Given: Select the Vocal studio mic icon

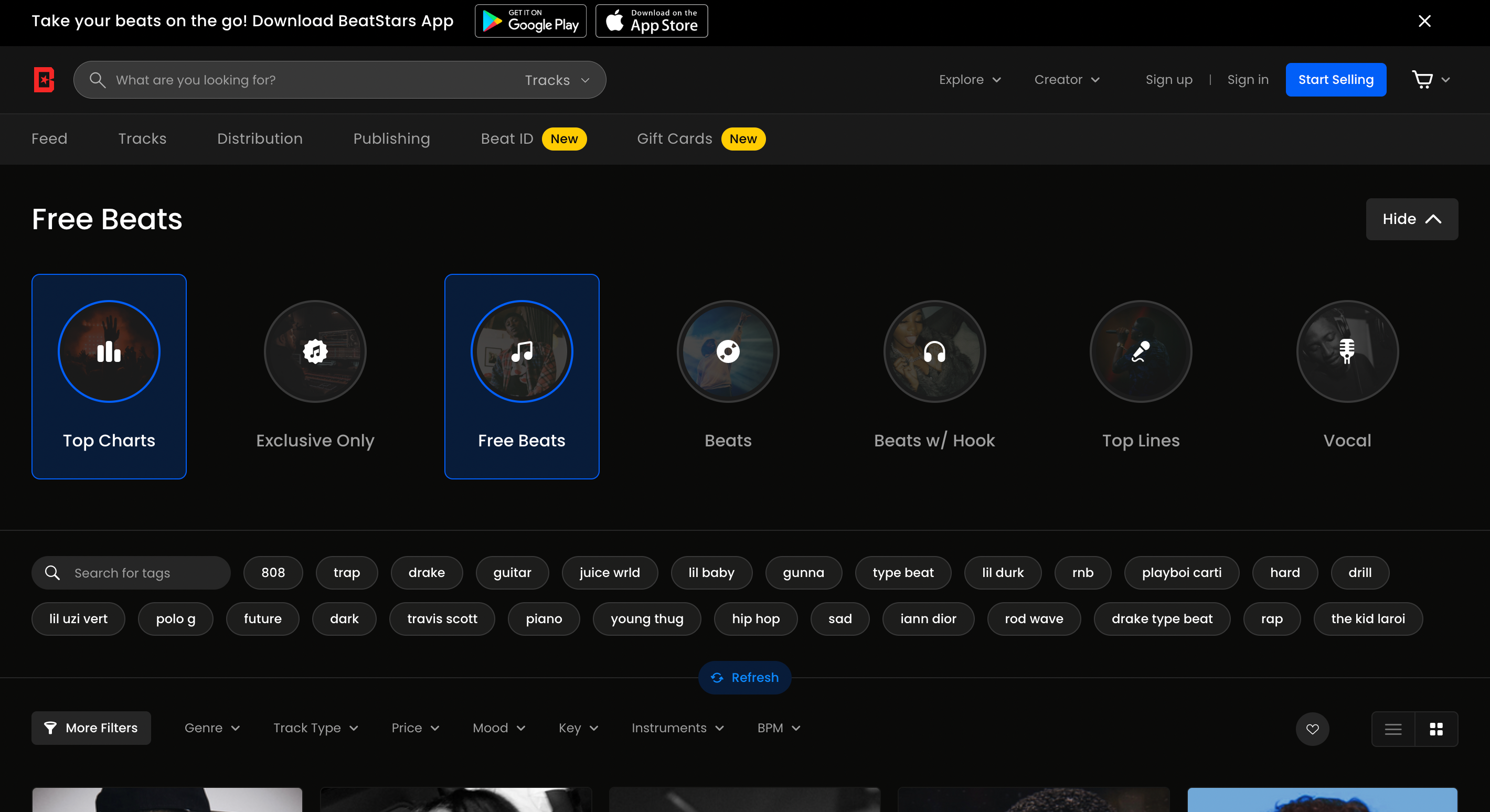Looking at the screenshot, I should [x=1347, y=351].
